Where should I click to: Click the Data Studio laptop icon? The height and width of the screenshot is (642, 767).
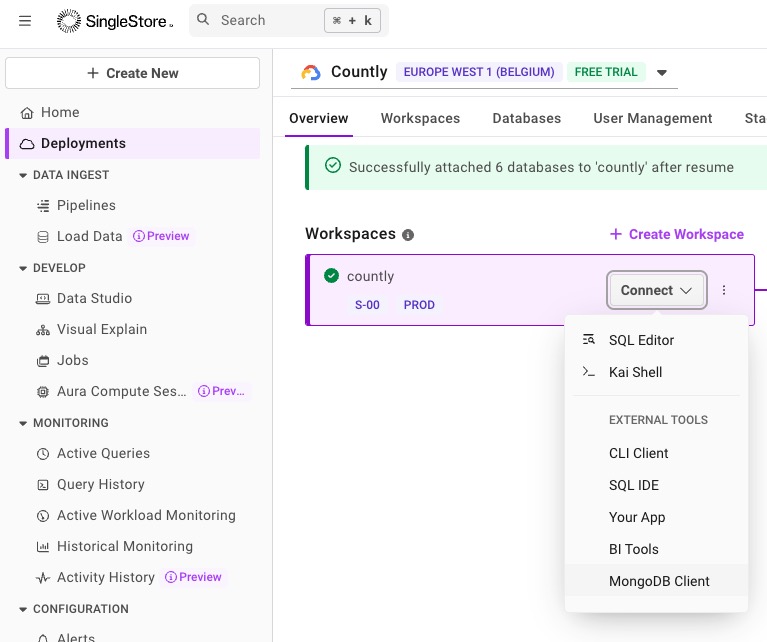click(43, 298)
